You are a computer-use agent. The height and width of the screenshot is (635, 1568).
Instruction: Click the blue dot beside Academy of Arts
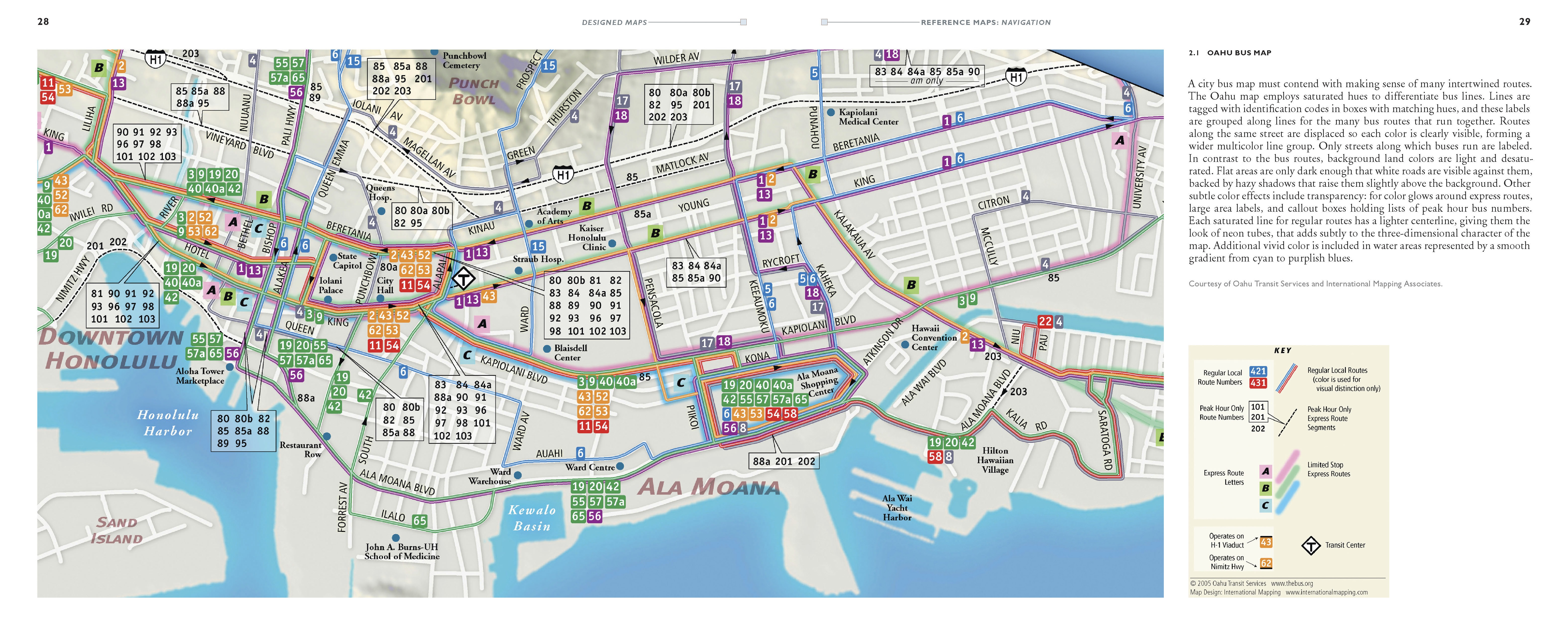(x=529, y=224)
